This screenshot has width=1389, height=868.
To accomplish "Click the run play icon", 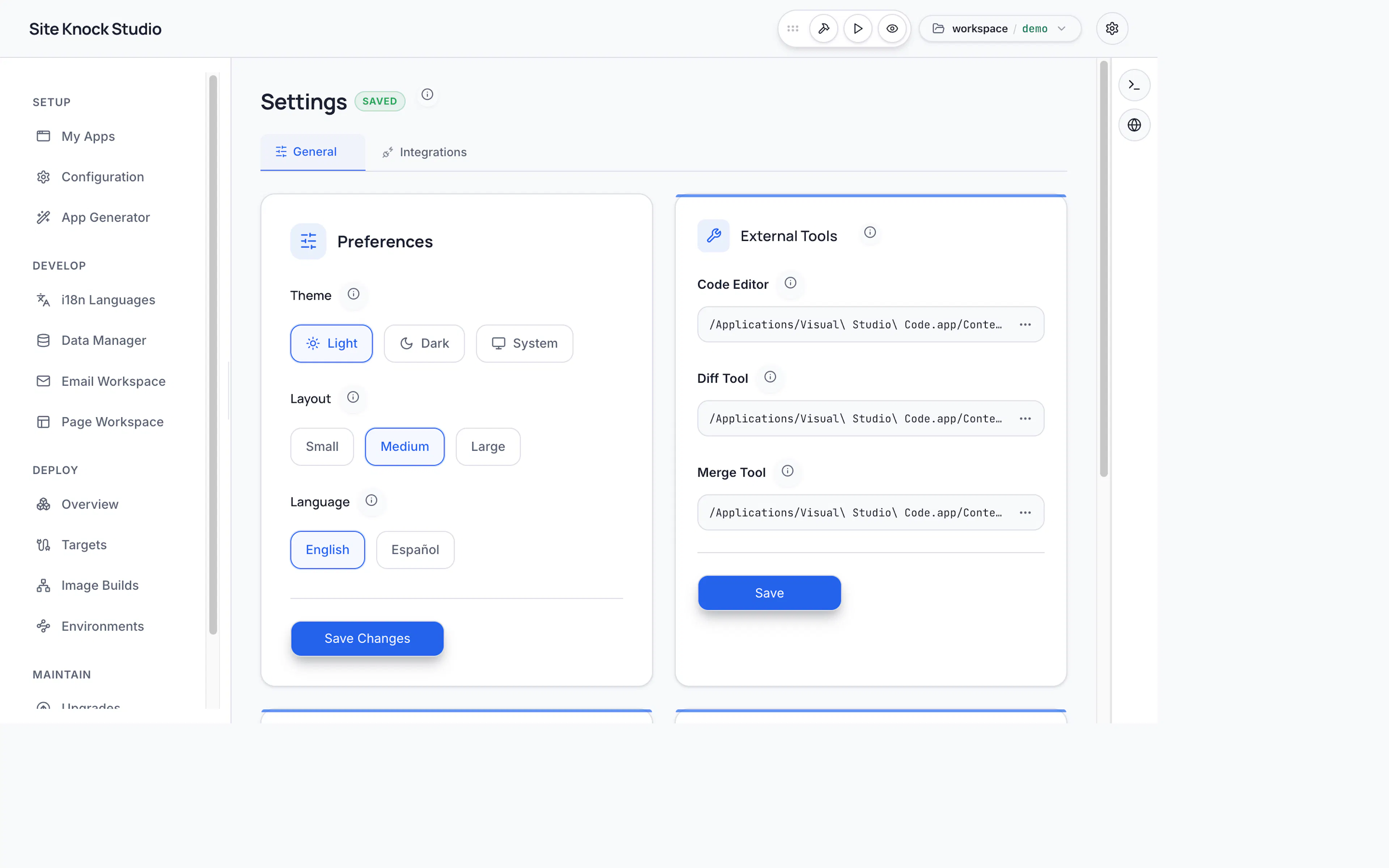I will click(x=858, y=29).
